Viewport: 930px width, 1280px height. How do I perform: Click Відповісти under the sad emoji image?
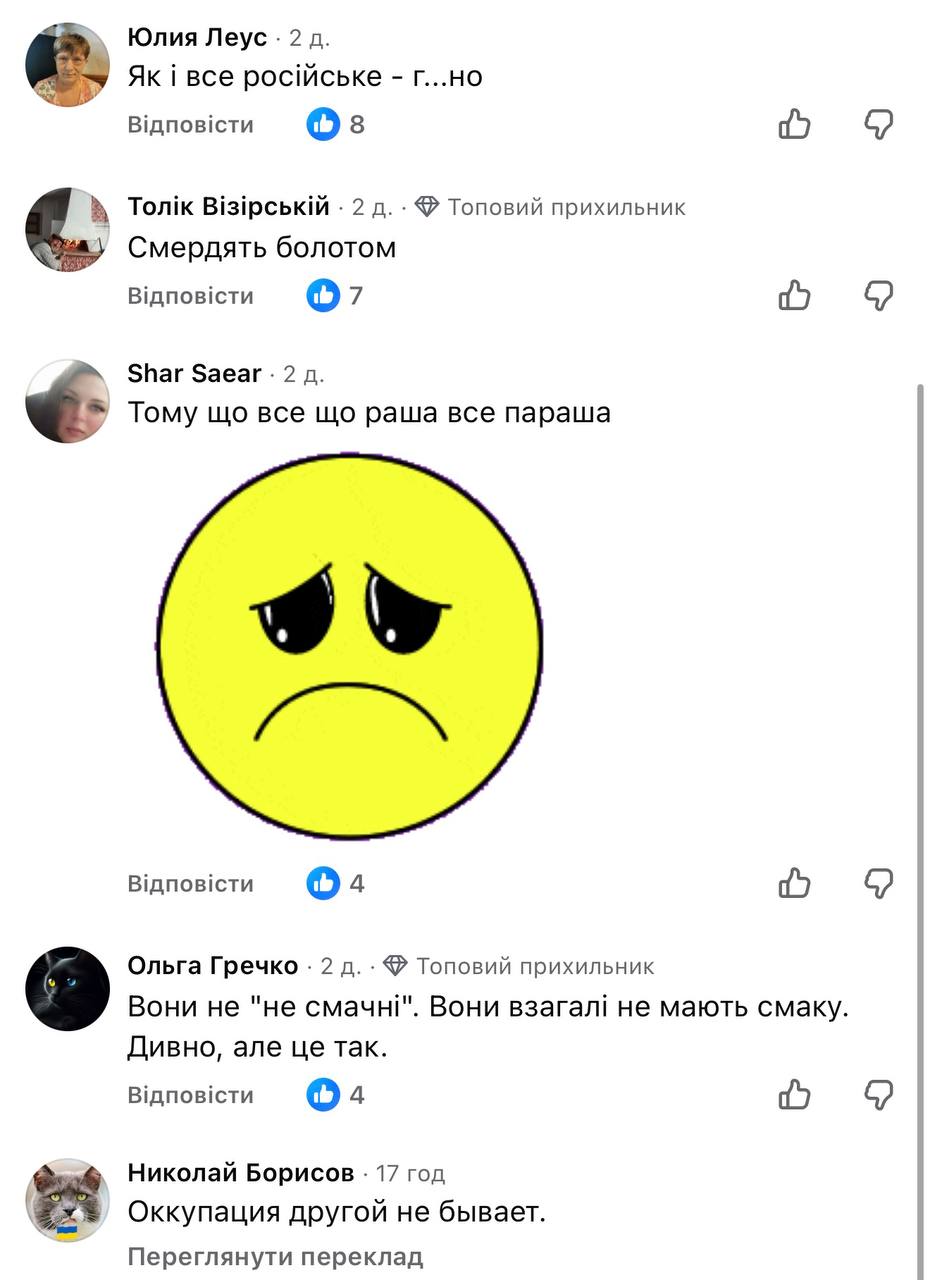point(191,884)
